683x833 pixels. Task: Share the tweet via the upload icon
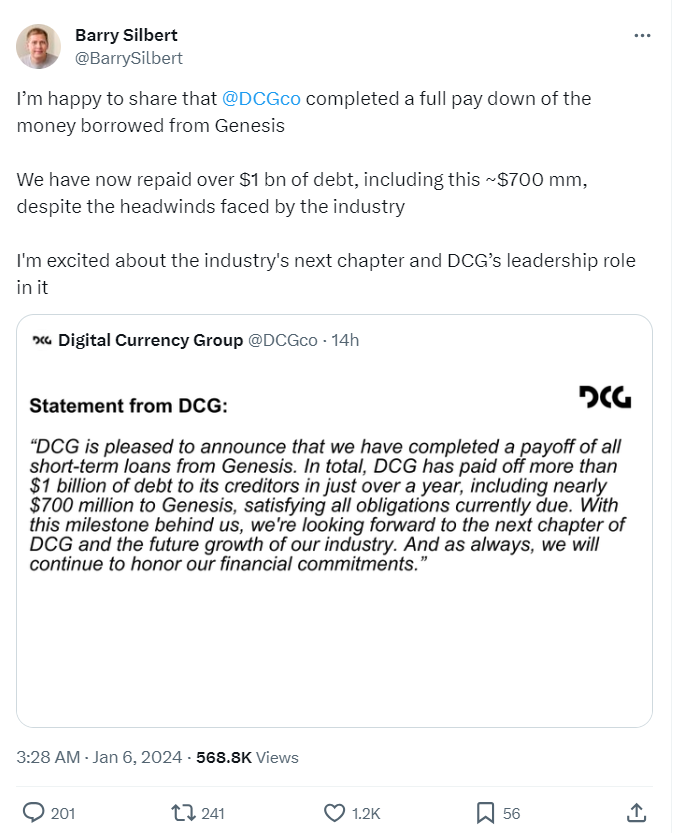632,814
